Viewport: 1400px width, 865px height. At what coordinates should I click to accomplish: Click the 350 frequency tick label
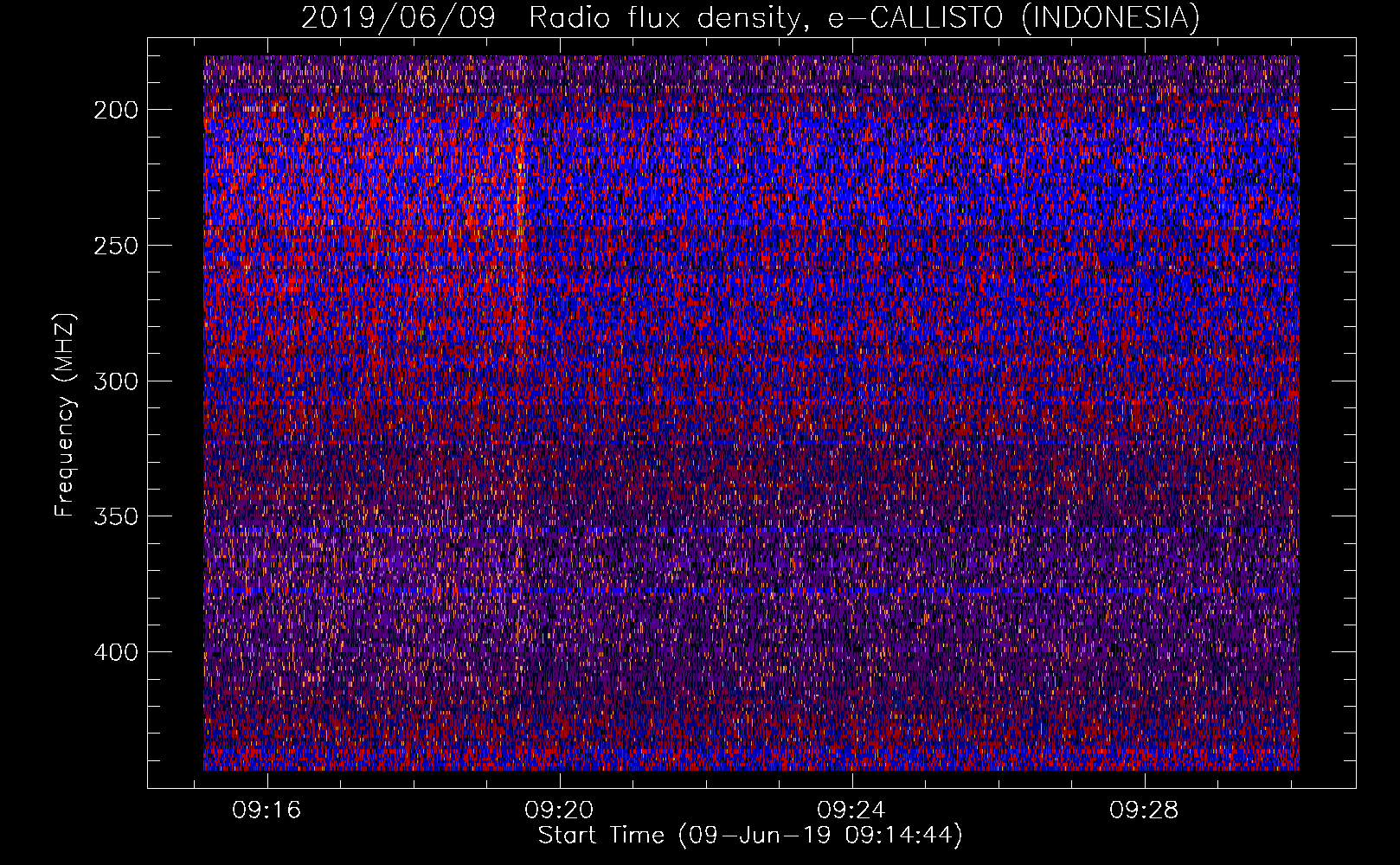click(x=116, y=516)
